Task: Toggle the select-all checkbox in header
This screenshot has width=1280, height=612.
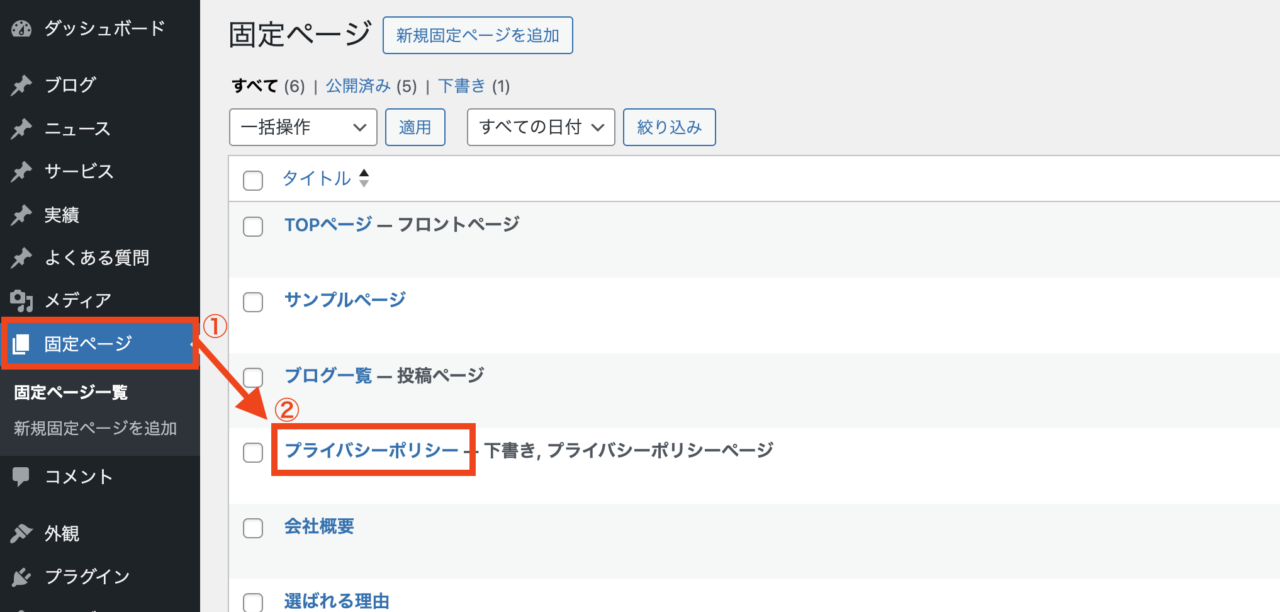Action: click(253, 180)
